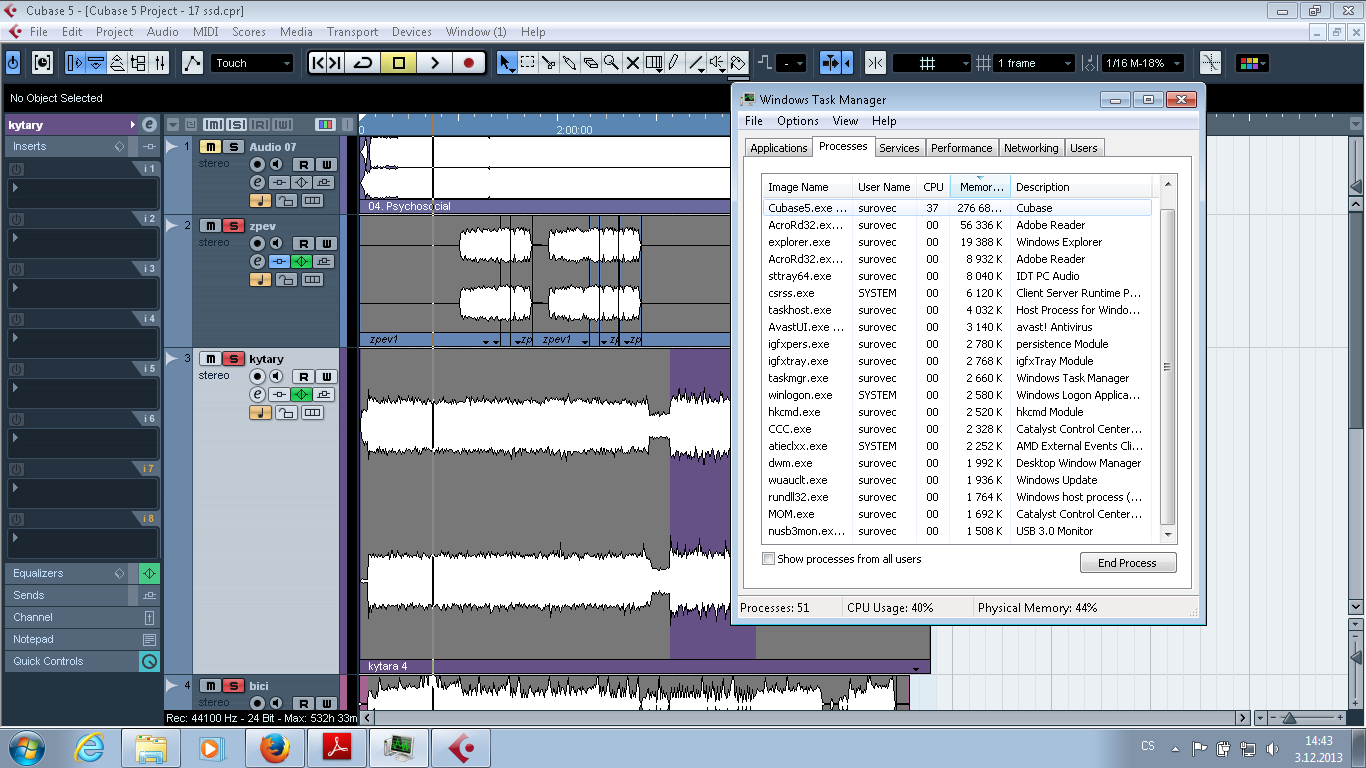The image size is (1366, 768).
Task: Open the Transport menu
Action: click(352, 32)
